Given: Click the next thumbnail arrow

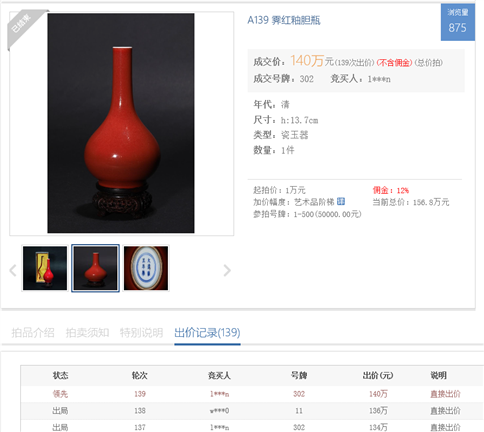Looking at the screenshot, I should coord(227,270).
